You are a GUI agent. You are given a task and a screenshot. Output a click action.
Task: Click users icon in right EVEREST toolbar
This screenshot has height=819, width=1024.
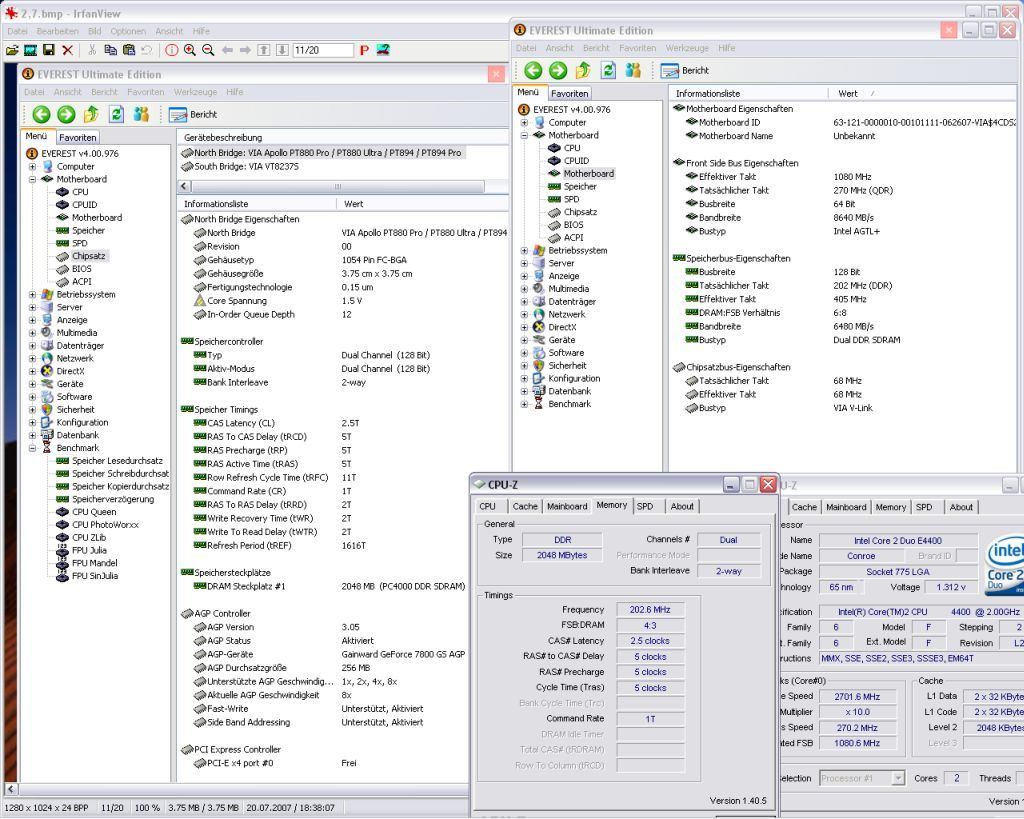633,71
